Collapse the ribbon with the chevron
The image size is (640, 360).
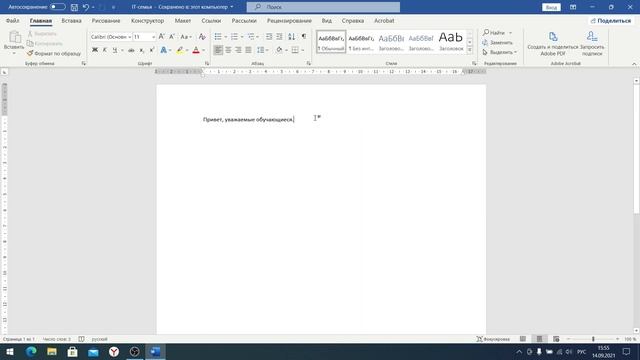click(634, 64)
